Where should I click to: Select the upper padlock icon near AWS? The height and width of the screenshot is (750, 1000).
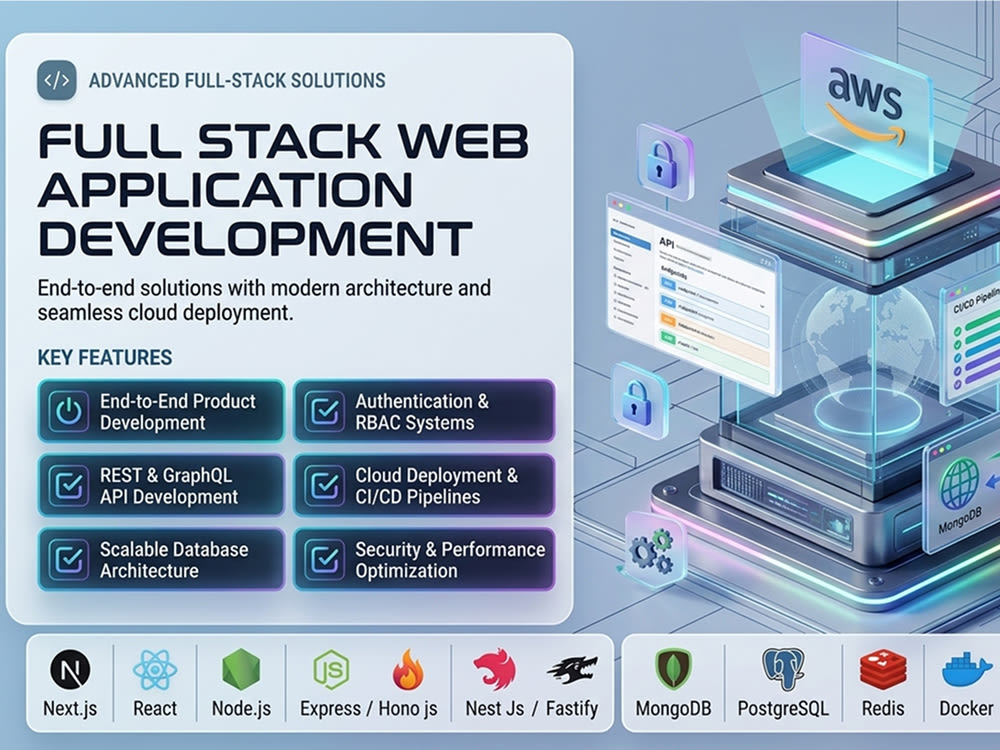coord(664,162)
